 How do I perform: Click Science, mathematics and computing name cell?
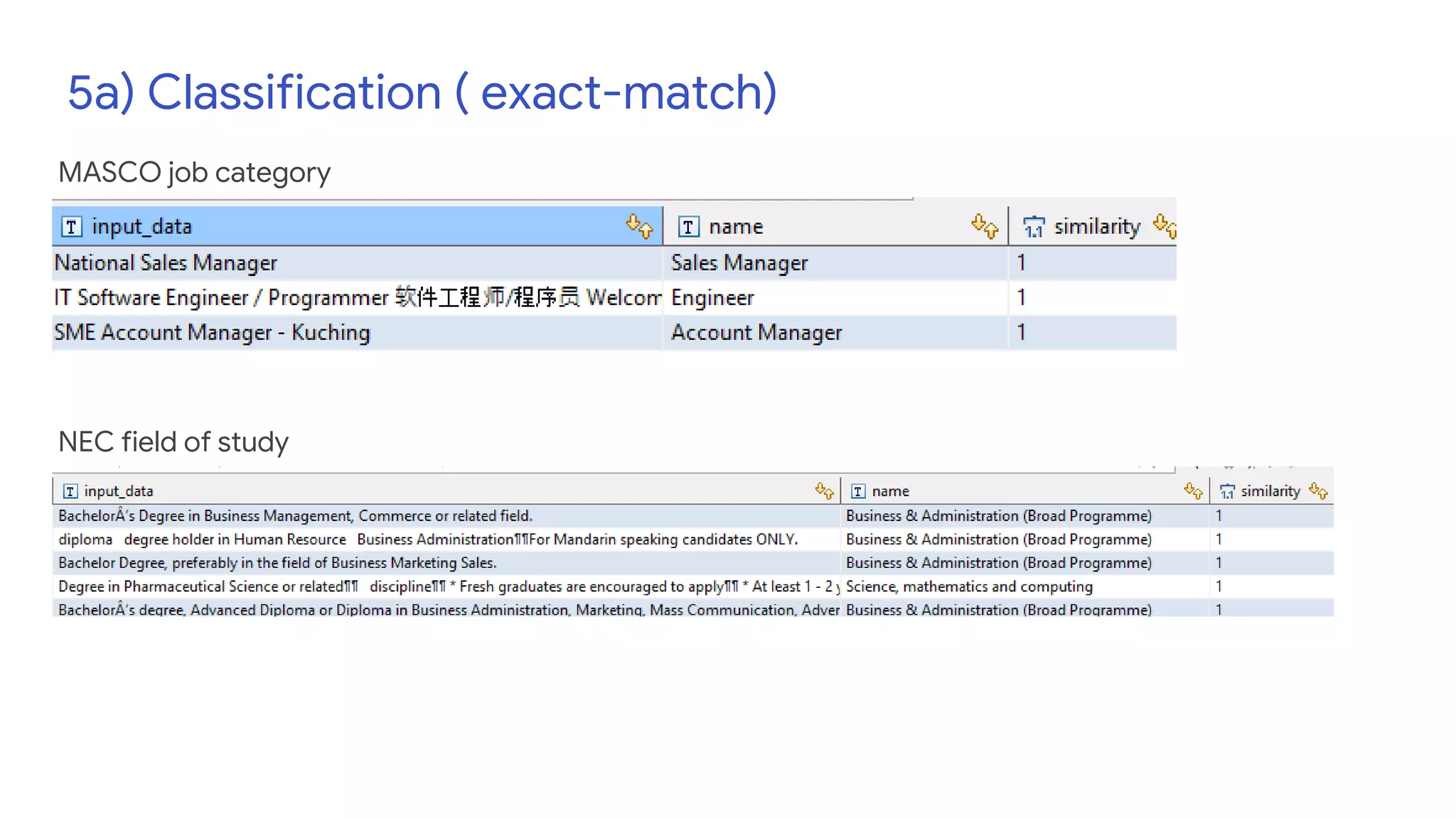pos(1025,587)
